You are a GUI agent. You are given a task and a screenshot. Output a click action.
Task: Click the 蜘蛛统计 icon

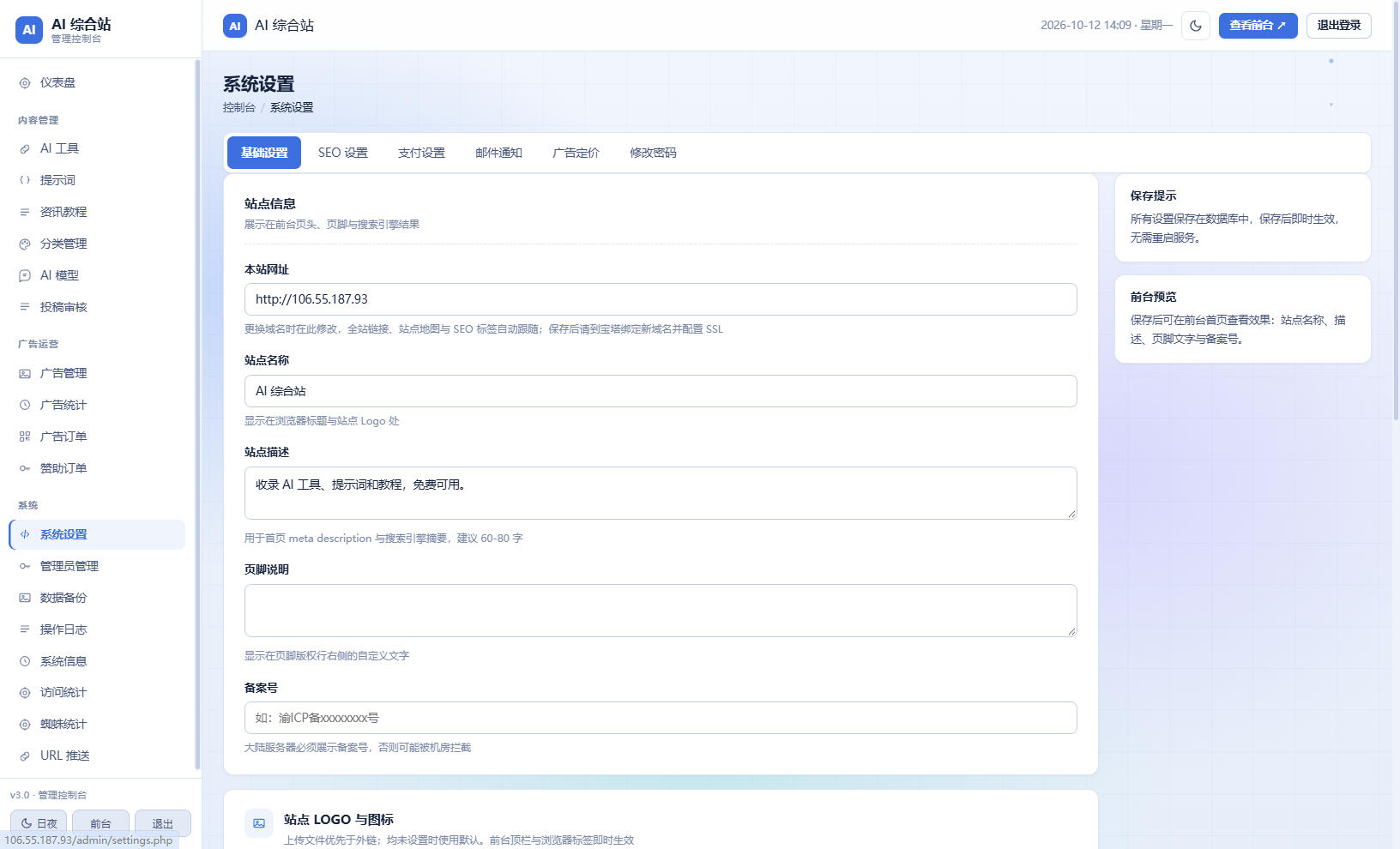(25, 725)
